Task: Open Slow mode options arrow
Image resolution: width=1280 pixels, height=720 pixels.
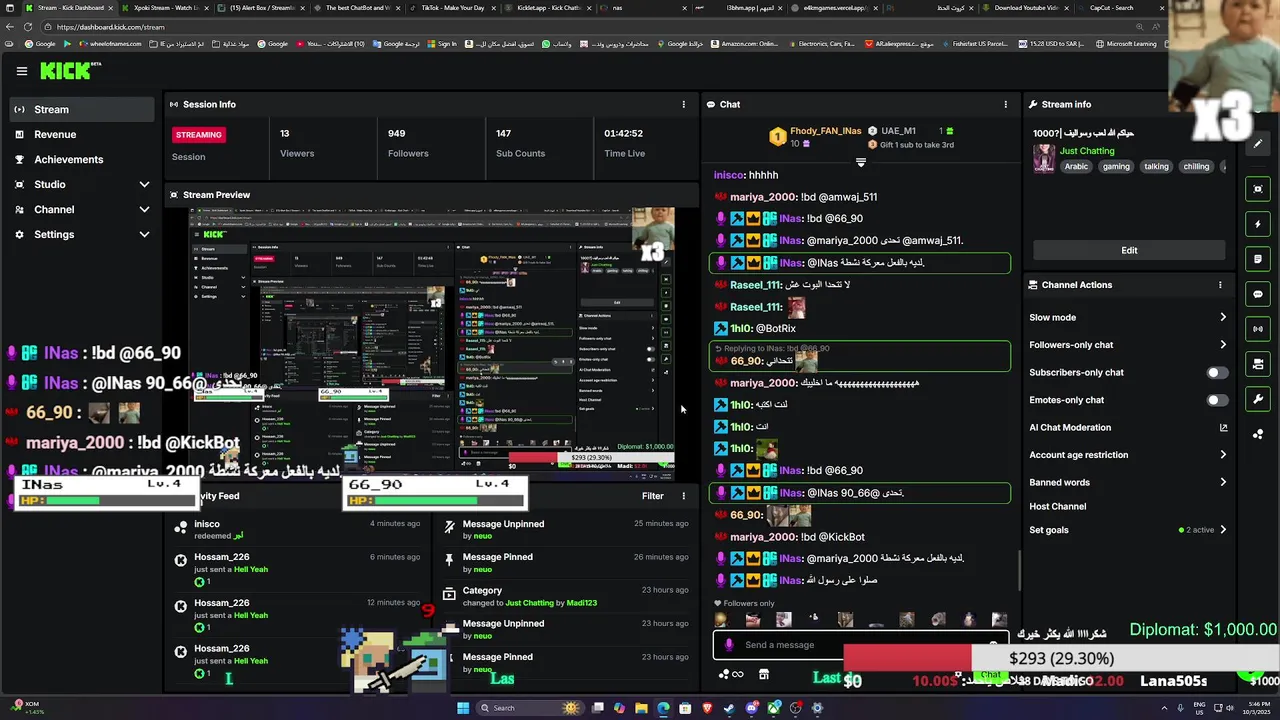Action: tap(1223, 318)
